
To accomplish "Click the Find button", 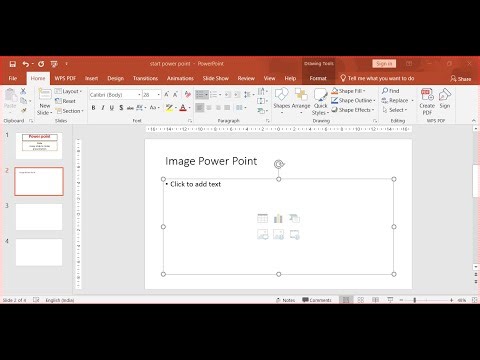I will (x=391, y=91).
